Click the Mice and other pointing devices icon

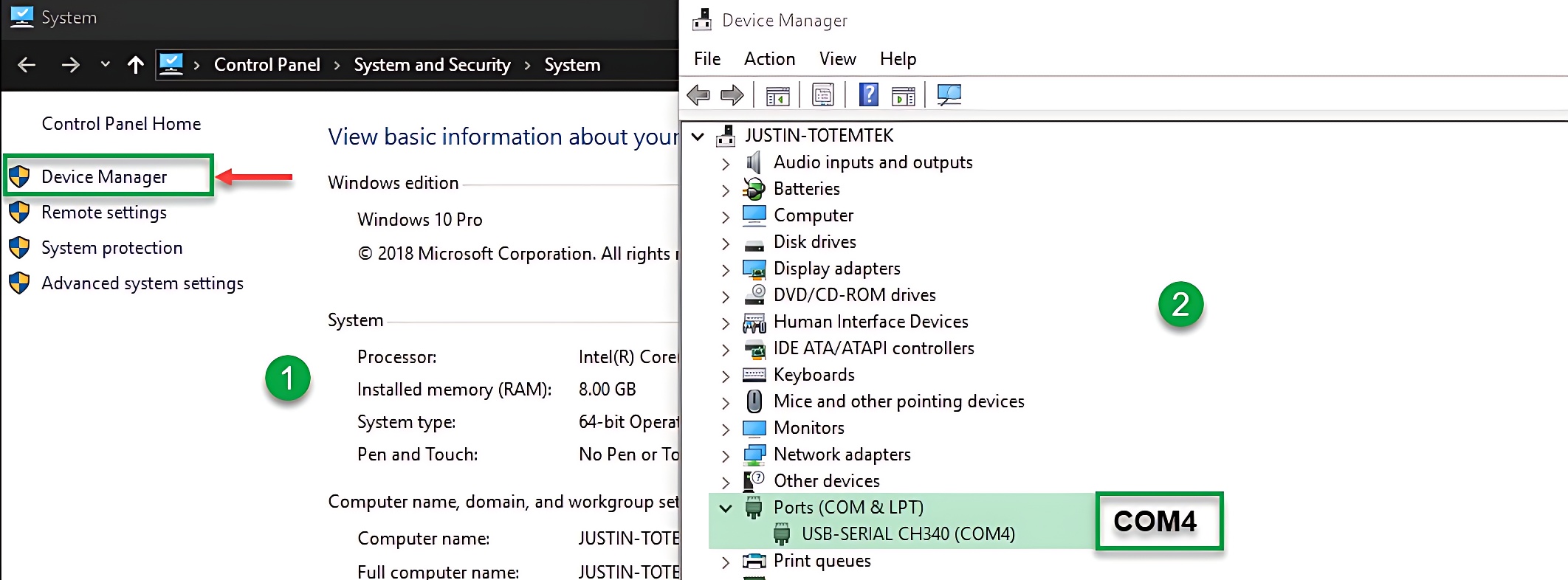754,401
